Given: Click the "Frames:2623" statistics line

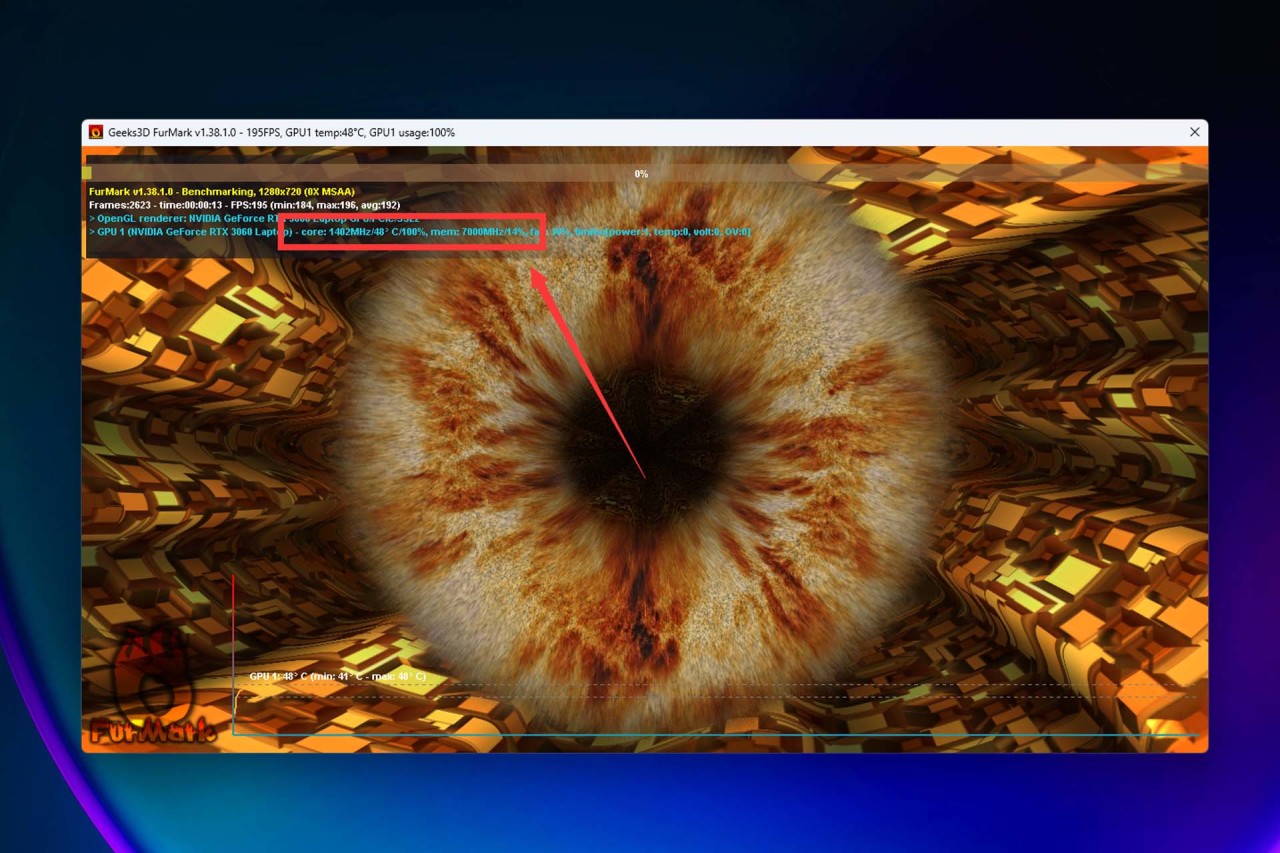Looking at the screenshot, I should 245,205.
